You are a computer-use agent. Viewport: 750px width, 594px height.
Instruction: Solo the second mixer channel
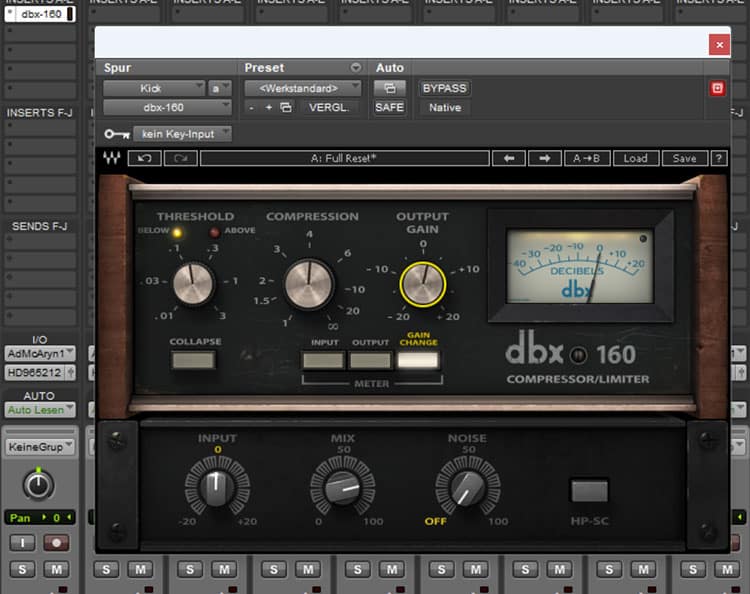pos(106,569)
